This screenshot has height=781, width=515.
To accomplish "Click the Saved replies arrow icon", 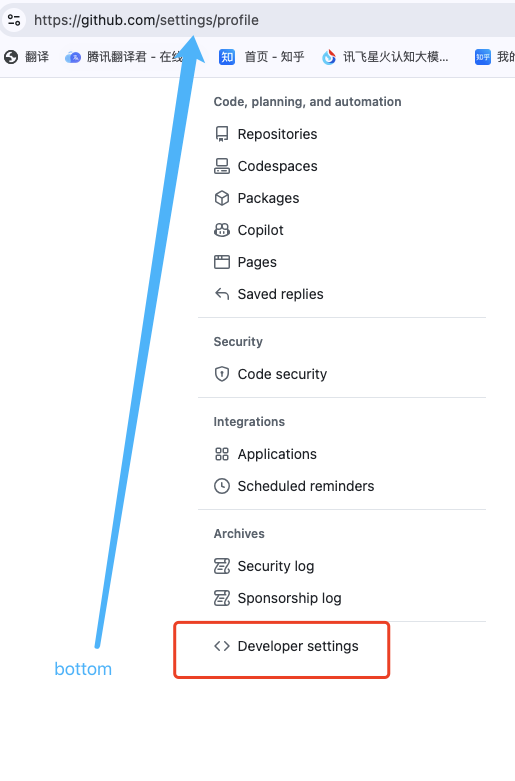I will [222, 294].
